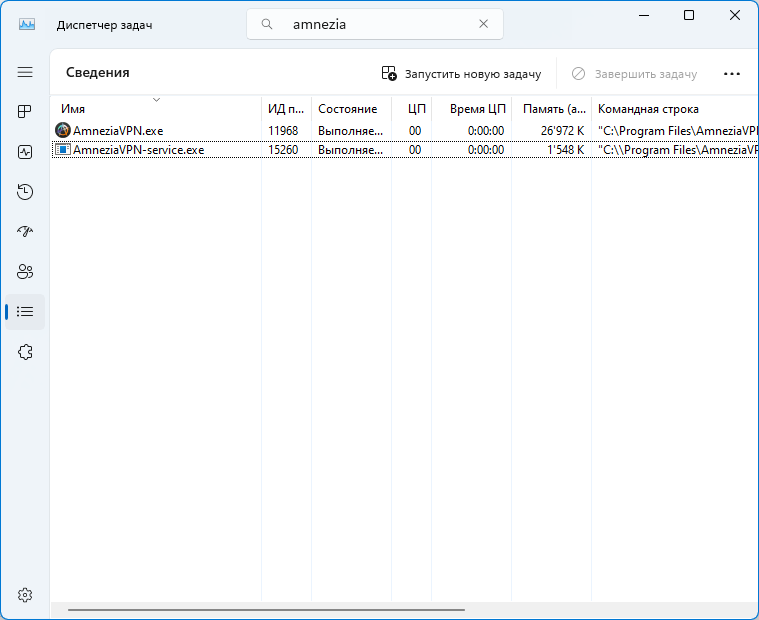Clear the amnezia search text
This screenshot has height=620, width=759.
484,24
